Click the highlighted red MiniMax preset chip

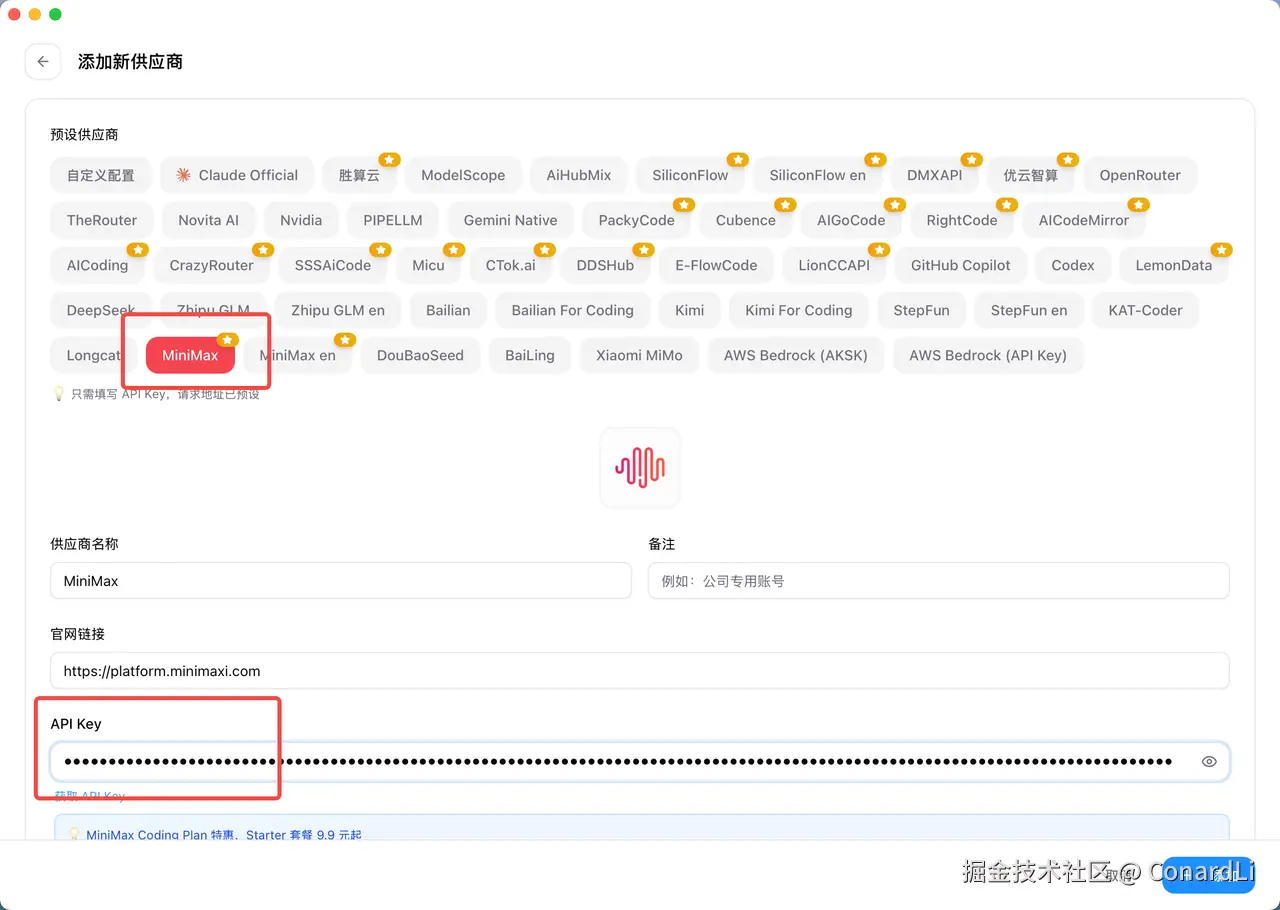tap(190, 355)
